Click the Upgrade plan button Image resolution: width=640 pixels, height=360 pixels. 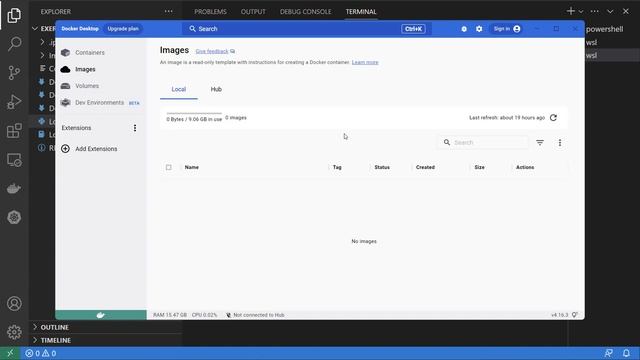[123, 29]
